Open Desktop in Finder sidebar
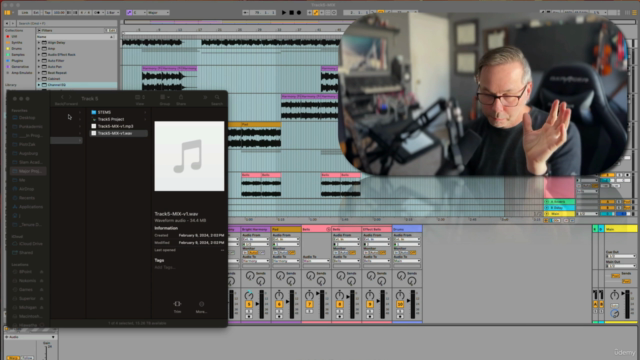The image size is (640, 360). tap(28, 118)
